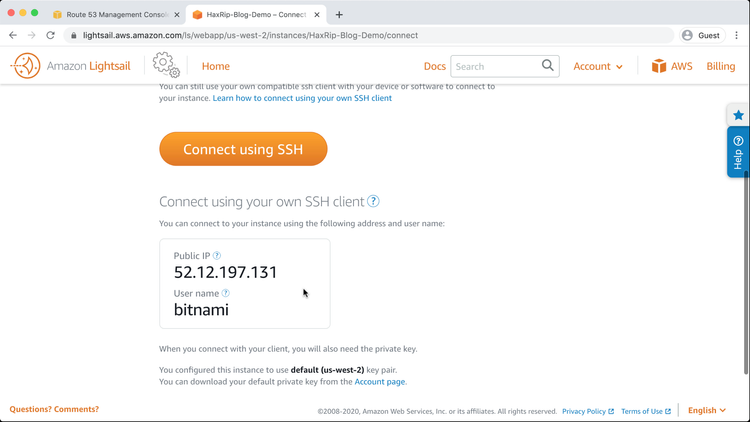Open the English language dropdown
Image resolution: width=750 pixels, height=422 pixels.
click(707, 410)
